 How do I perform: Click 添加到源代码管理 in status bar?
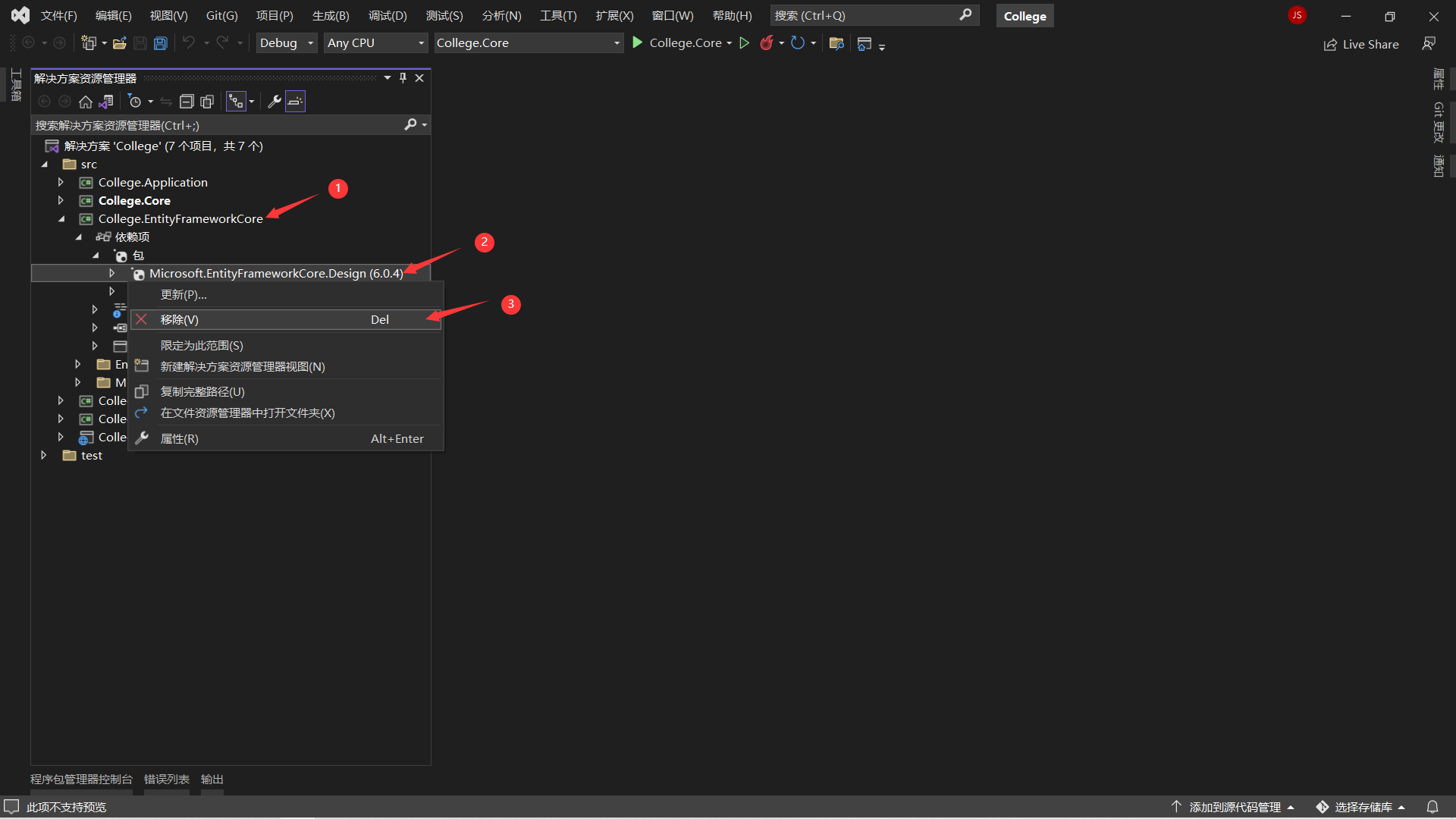(1234, 807)
